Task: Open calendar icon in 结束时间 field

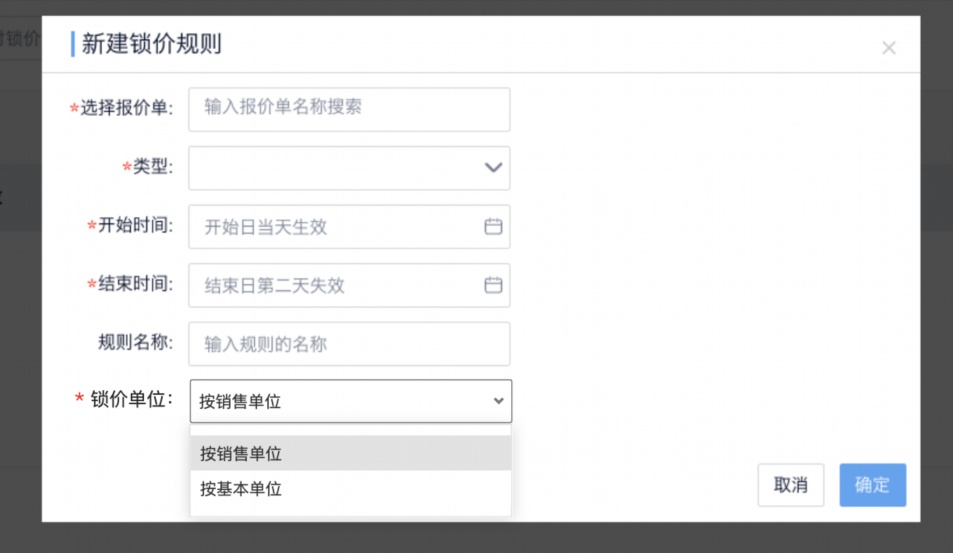Action: point(493,285)
